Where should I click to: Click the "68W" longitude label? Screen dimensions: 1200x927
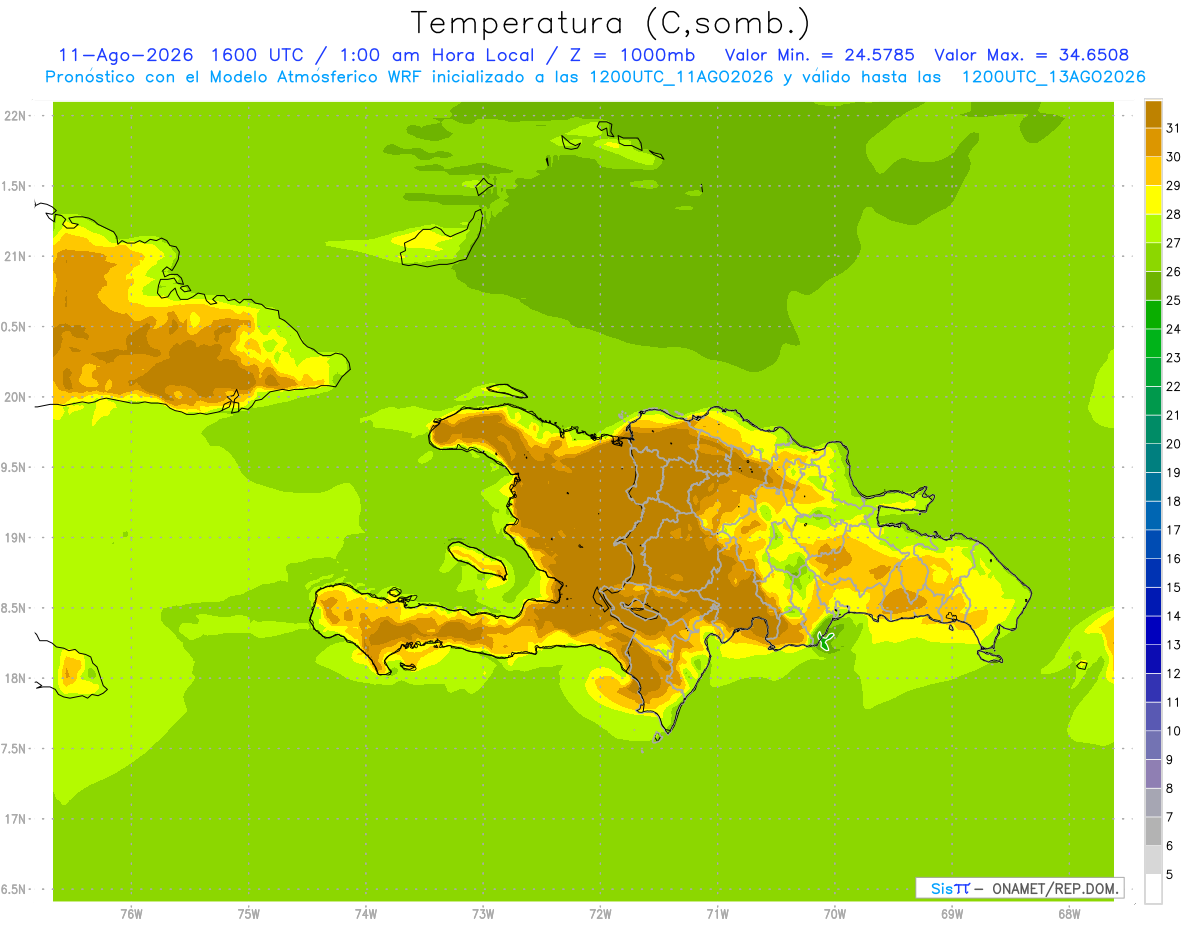coord(1069,915)
